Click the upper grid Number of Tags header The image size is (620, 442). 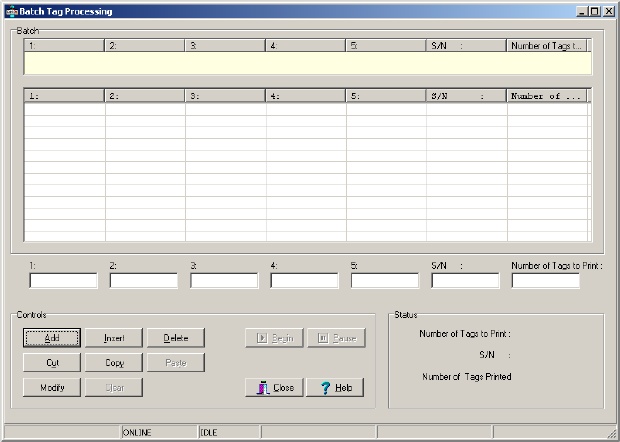click(547, 45)
